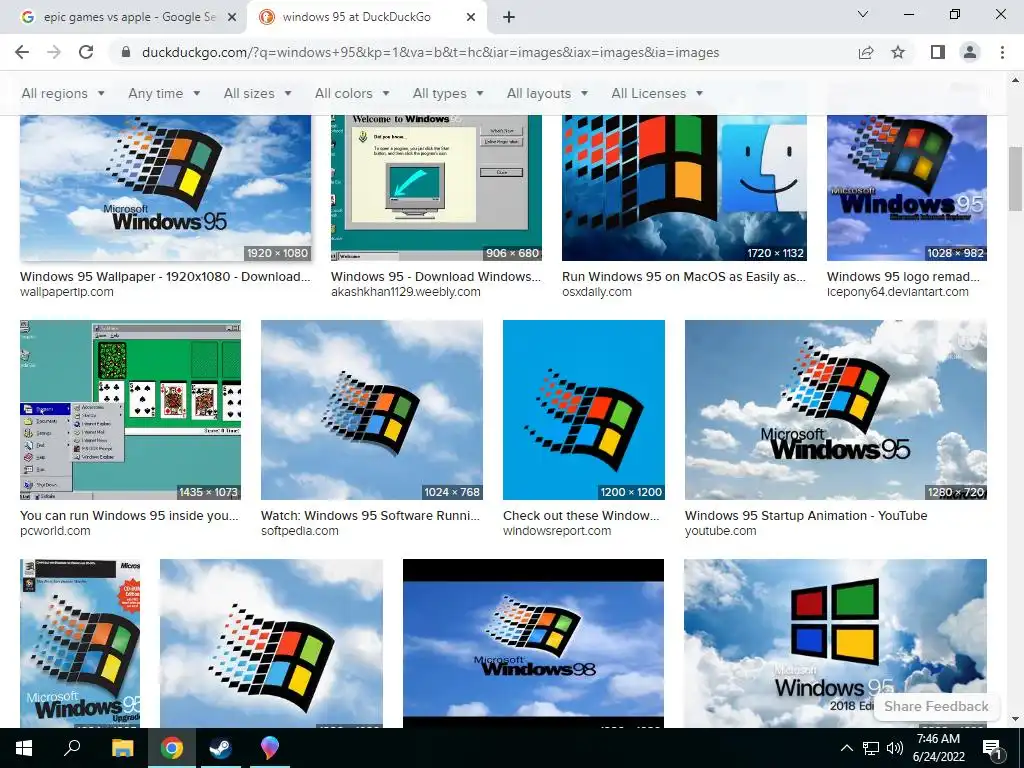Open Chrome's three-dot menu

(x=1002, y=52)
